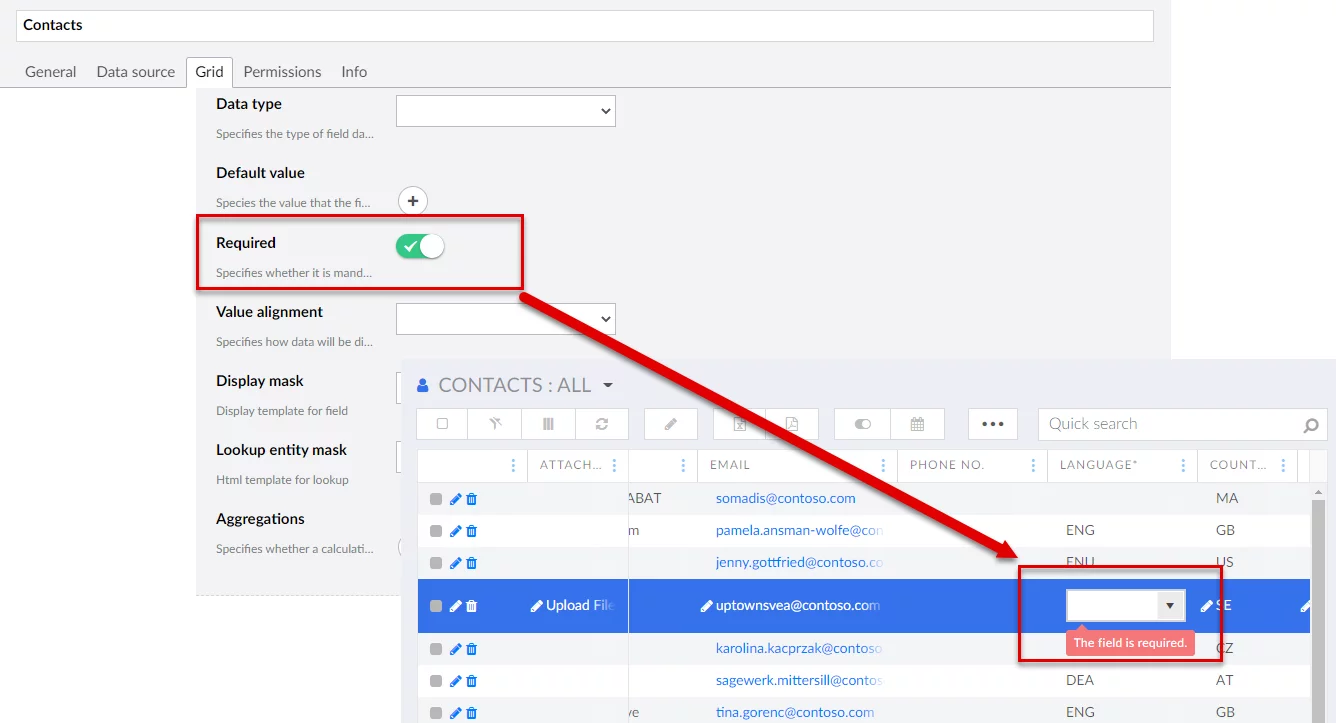Click into the Quick search field
Viewport: 1336px width, 723px height.
click(x=1168, y=424)
